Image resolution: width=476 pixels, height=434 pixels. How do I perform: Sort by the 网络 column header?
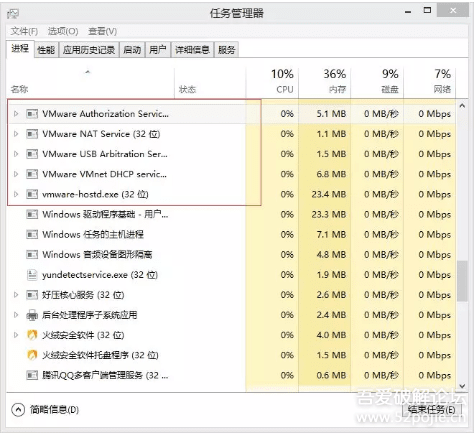(x=429, y=83)
